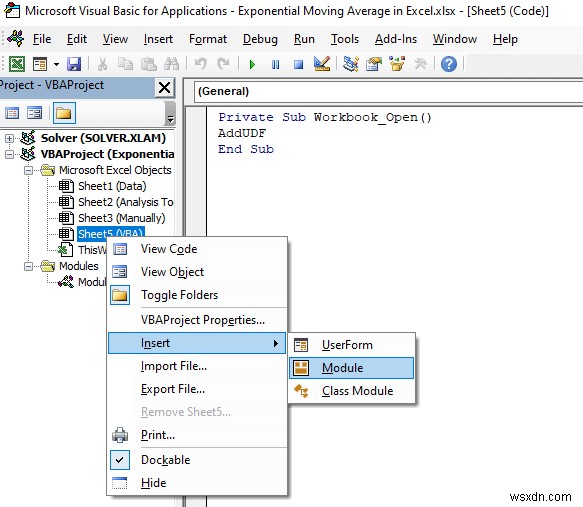Screen dimensions: 583x507
Task: Click the Paste toolbar icon
Action: point(148,64)
